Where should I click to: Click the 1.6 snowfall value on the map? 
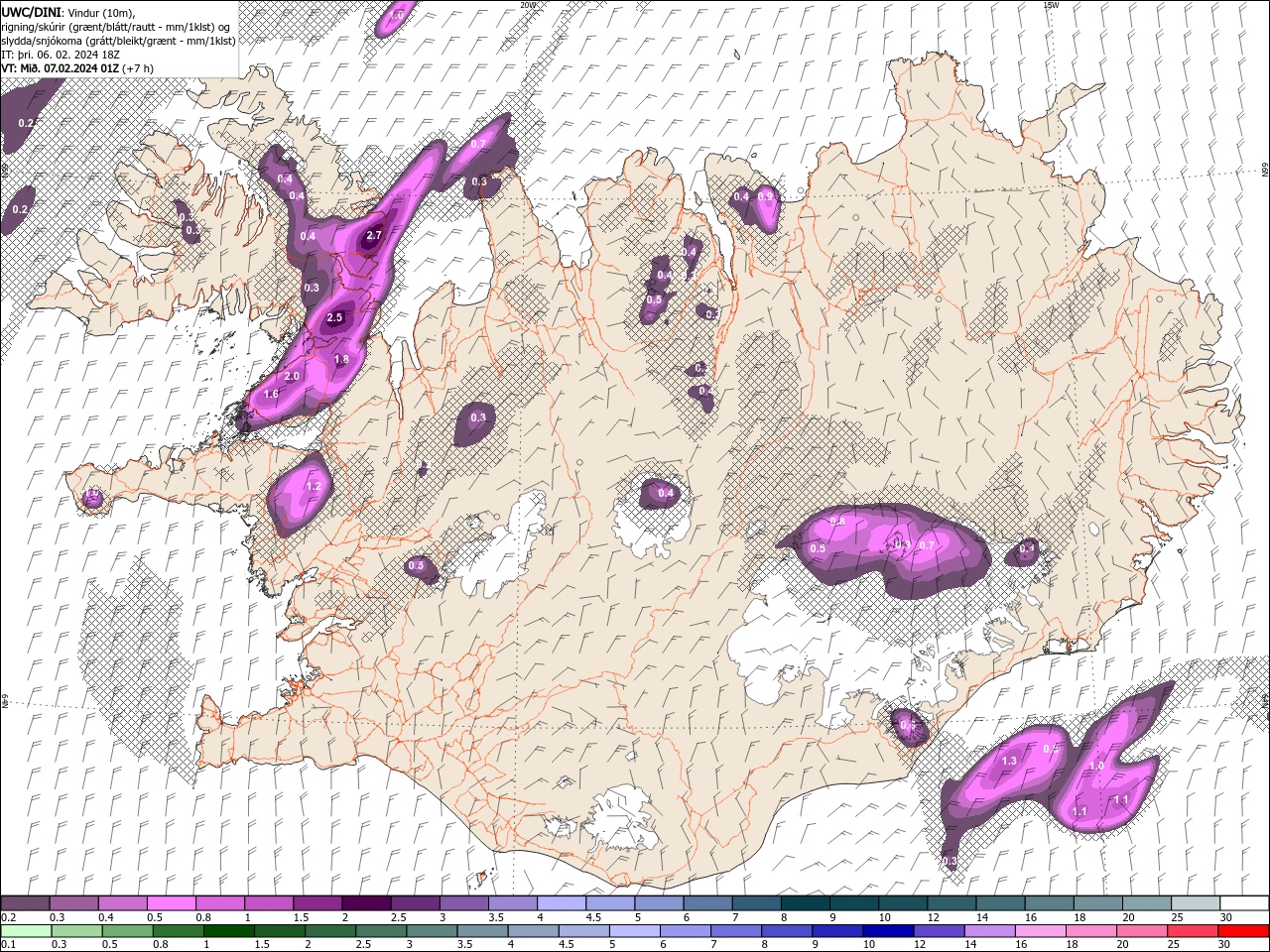click(x=271, y=395)
